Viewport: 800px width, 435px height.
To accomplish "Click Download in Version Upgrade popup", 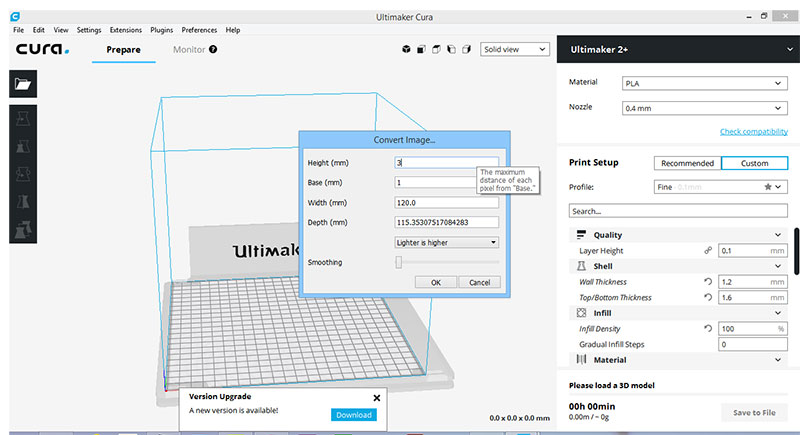I will click(354, 415).
